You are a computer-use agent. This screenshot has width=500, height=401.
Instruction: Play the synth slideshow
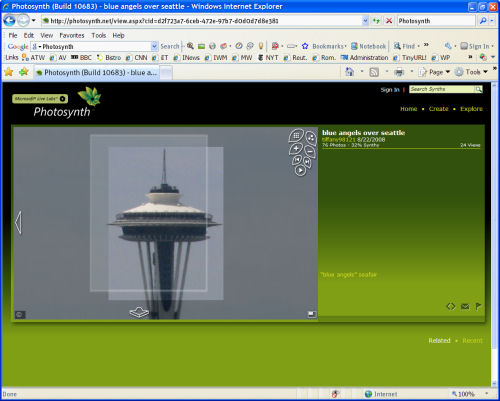(300, 171)
